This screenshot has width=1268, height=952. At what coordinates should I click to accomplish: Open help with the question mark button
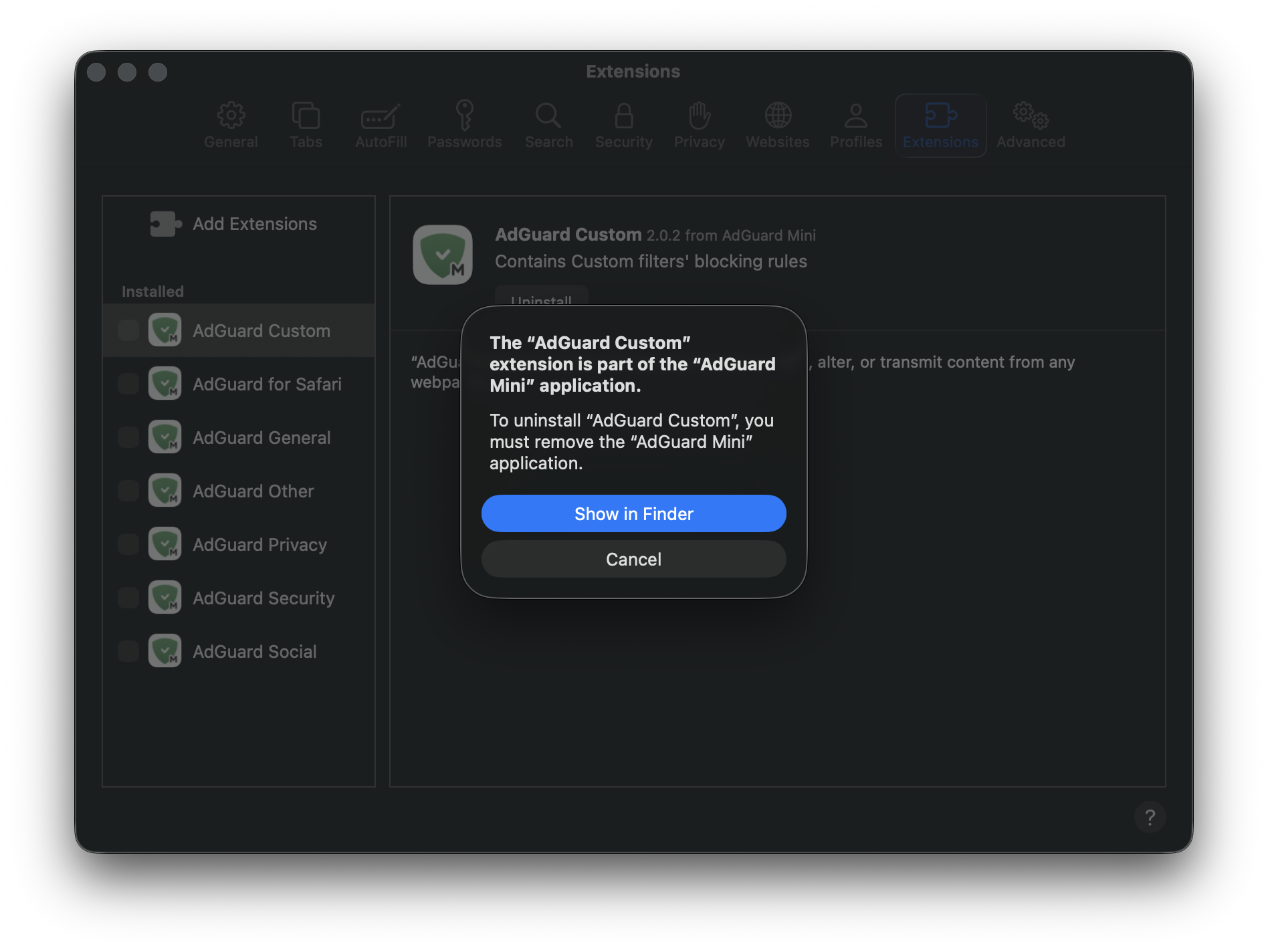click(1150, 816)
